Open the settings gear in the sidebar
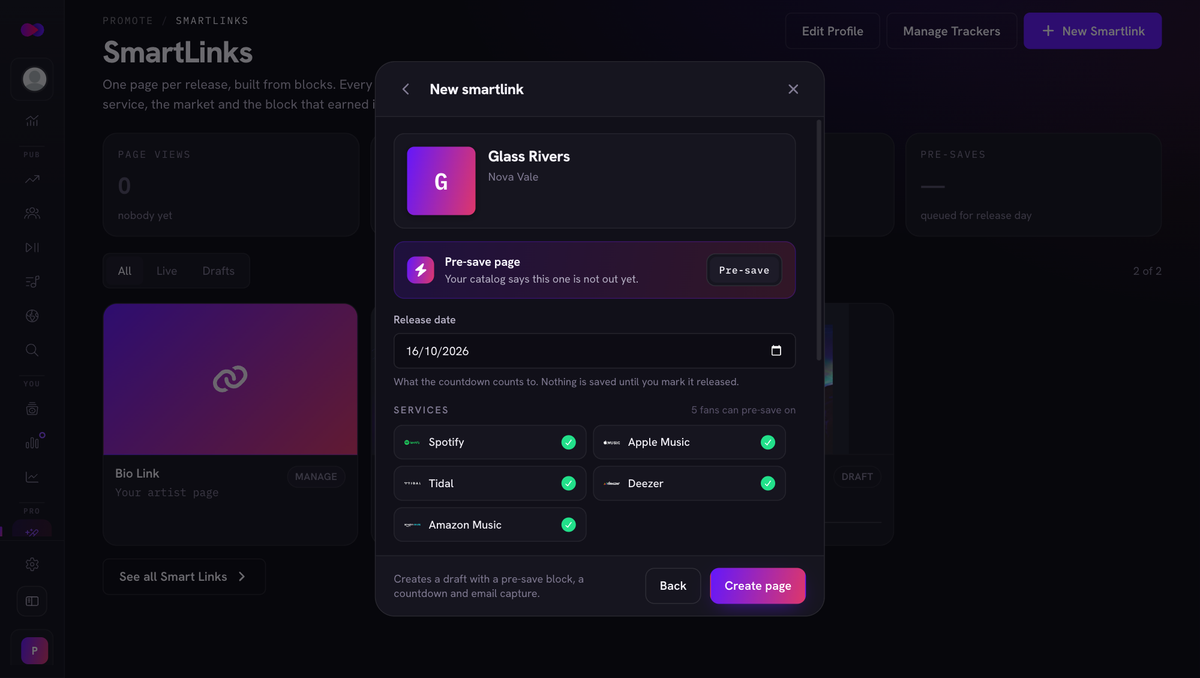Image resolution: width=1200 pixels, height=678 pixels. pos(32,565)
